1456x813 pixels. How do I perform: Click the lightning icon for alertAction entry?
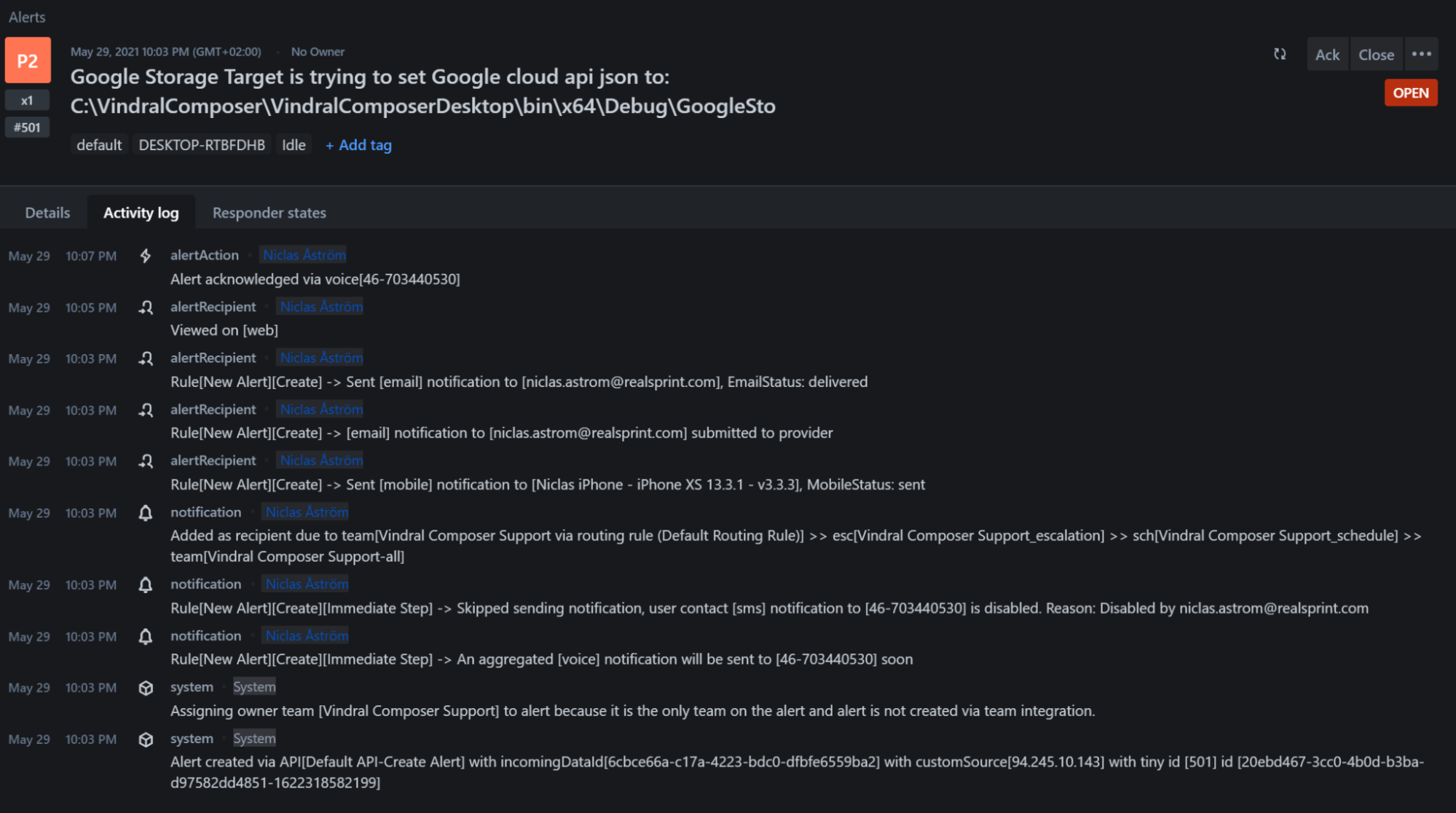click(146, 256)
